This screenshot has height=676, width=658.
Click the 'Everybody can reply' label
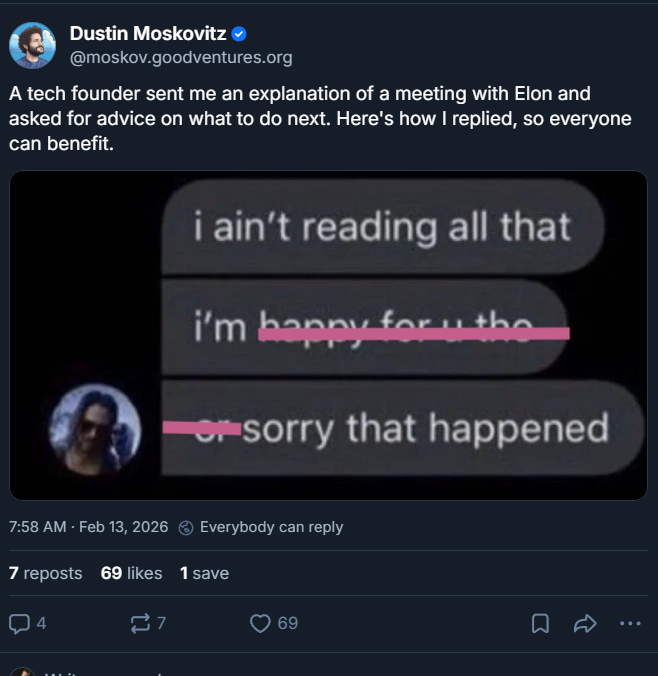[x=271, y=527]
